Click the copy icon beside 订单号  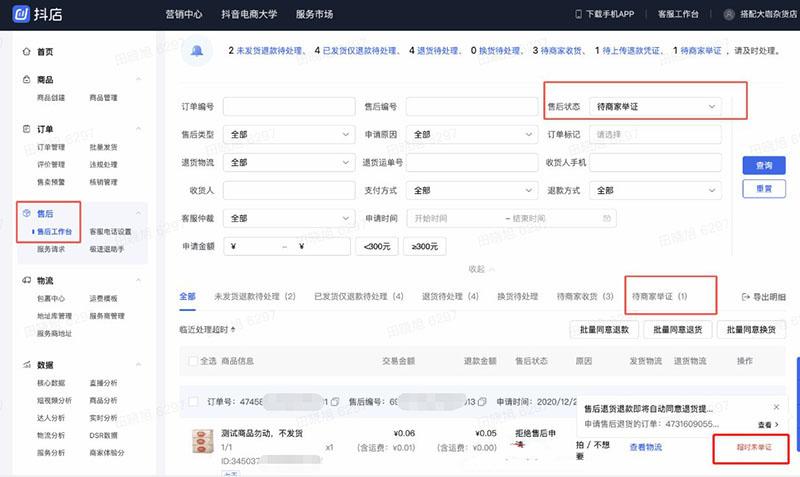pyautogui.click(x=335, y=402)
